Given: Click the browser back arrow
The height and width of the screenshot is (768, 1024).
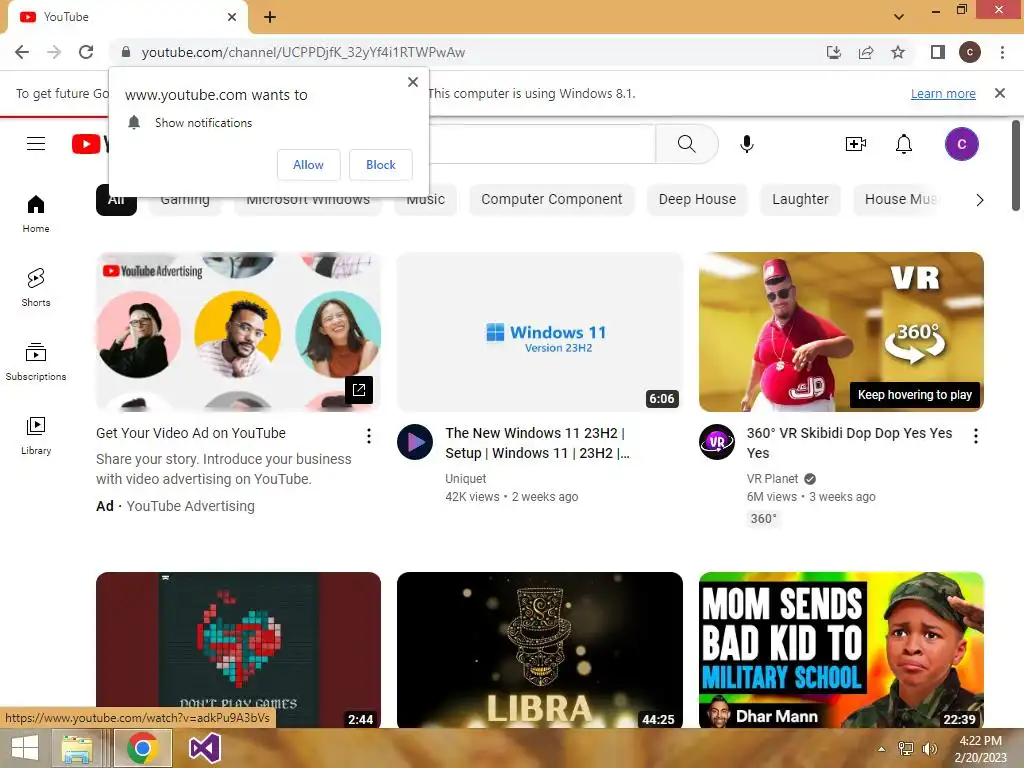Looking at the screenshot, I should click(x=22, y=52).
